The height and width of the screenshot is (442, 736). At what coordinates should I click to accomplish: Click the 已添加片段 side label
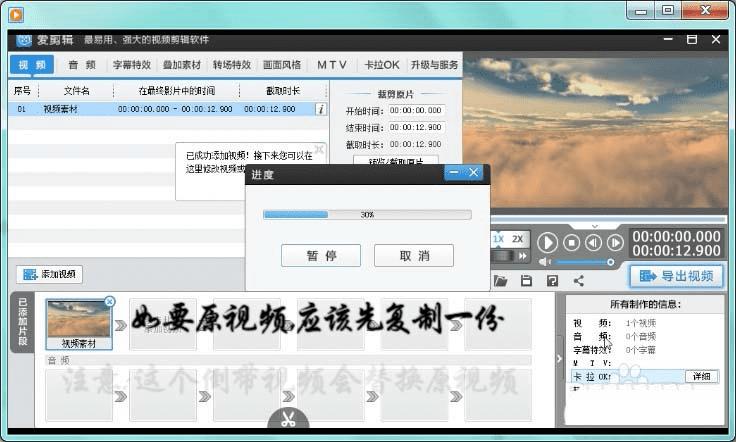tap(22, 322)
